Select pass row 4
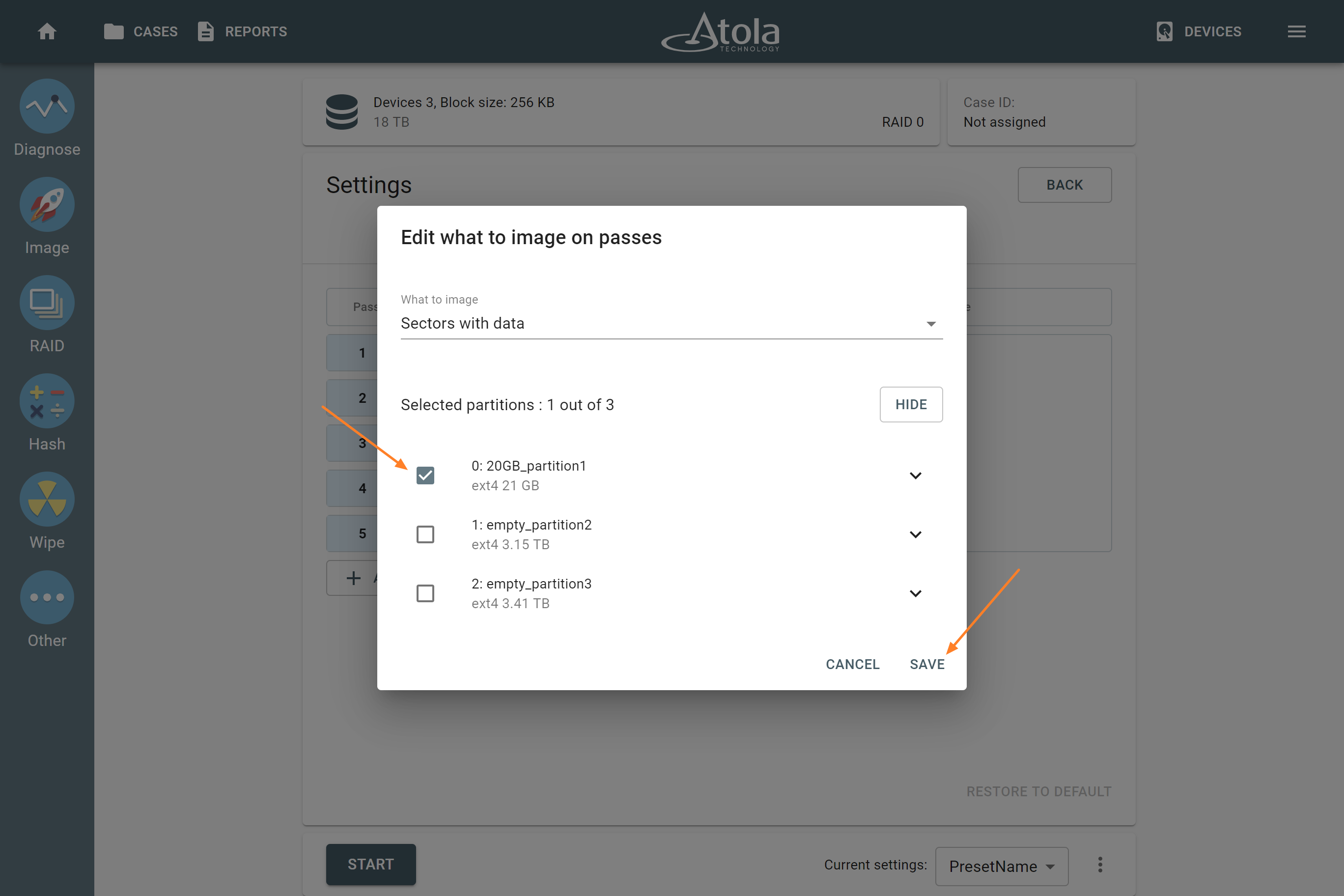The width and height of the screenshot is (1344, 896). pyautogui.click(x=352, y=488)
